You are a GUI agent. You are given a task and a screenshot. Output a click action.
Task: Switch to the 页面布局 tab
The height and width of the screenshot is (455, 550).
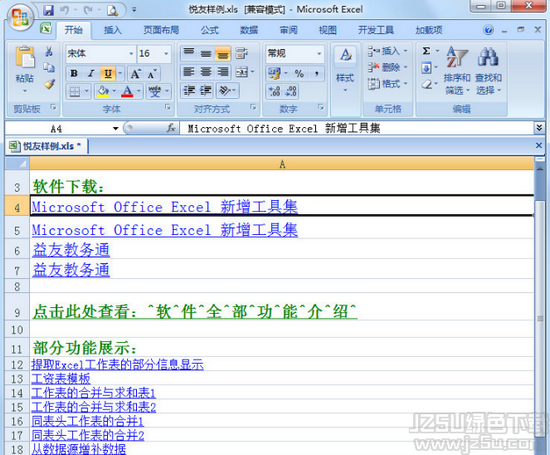(x=161, y=30)
